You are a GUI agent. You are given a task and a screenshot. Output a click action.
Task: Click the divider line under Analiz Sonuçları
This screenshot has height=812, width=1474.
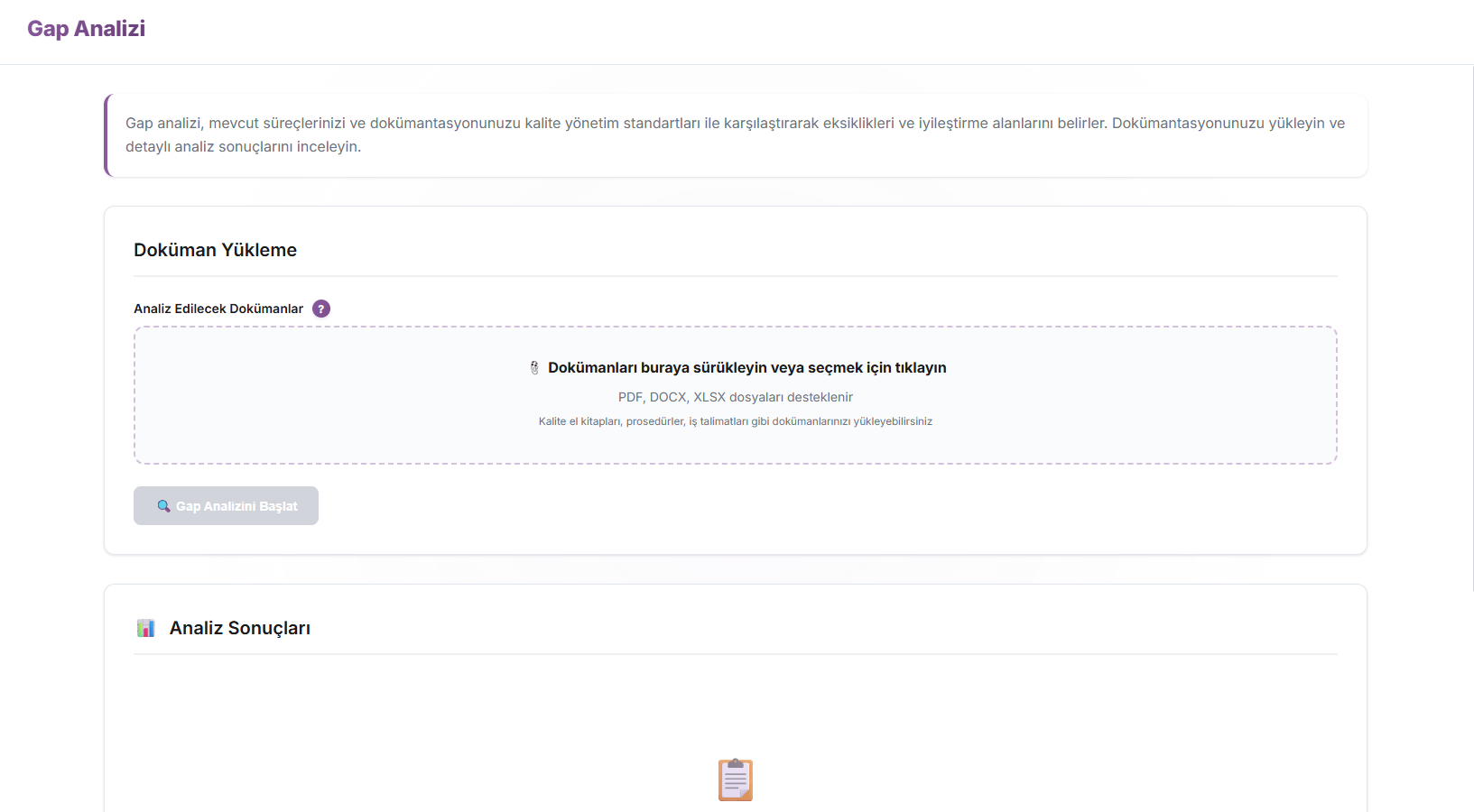point(735,654)
